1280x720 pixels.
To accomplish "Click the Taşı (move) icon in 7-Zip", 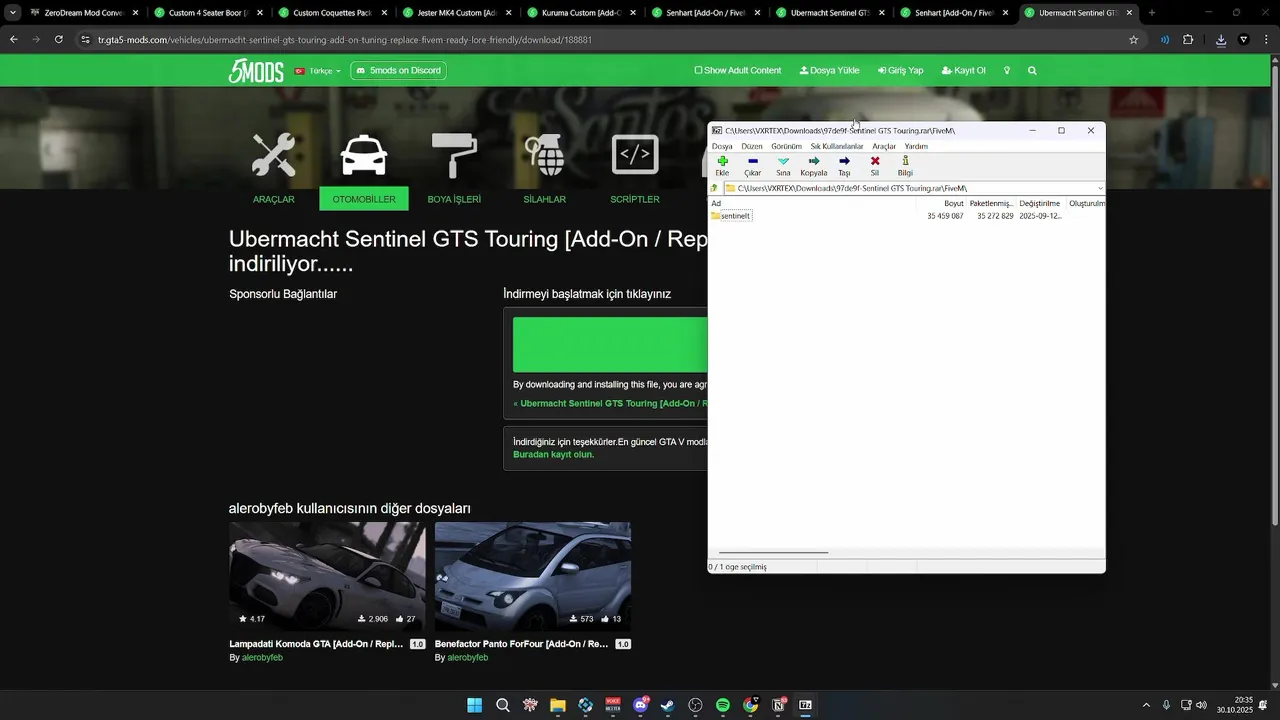I will coord(844,161).
